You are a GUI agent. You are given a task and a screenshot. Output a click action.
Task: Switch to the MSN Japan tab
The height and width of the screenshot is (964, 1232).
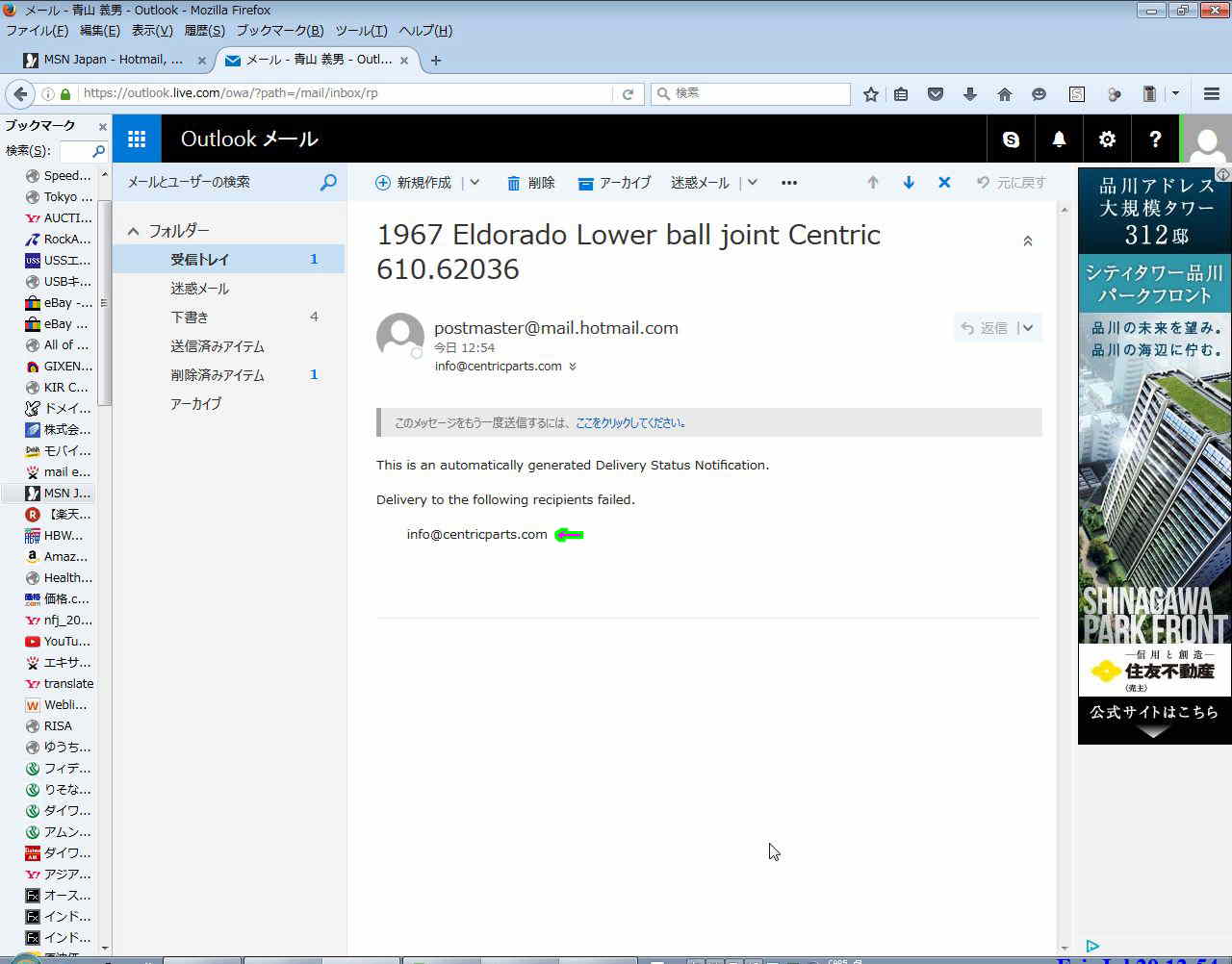coord(113,60)
